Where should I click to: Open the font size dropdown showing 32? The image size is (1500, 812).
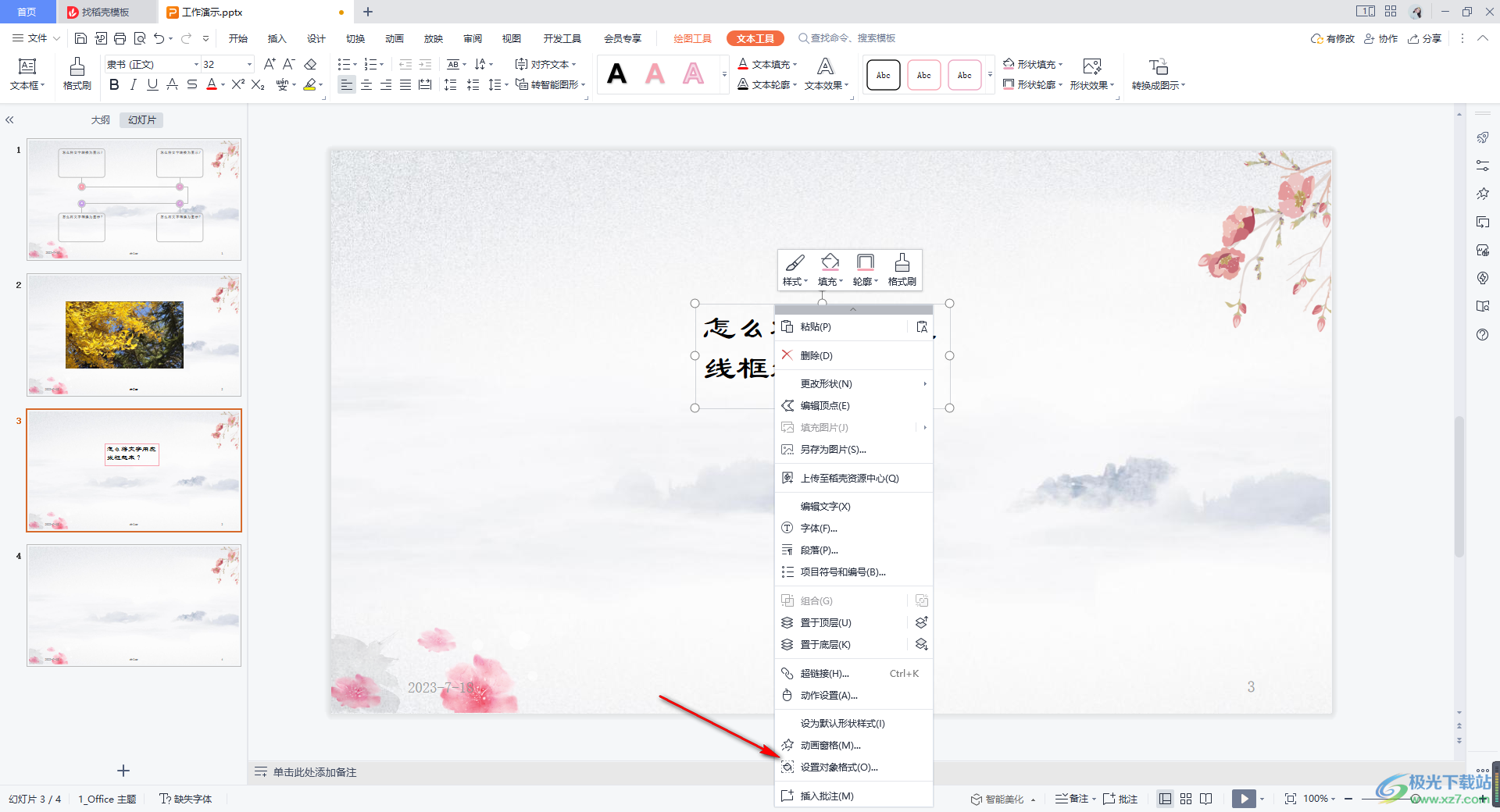249,64
